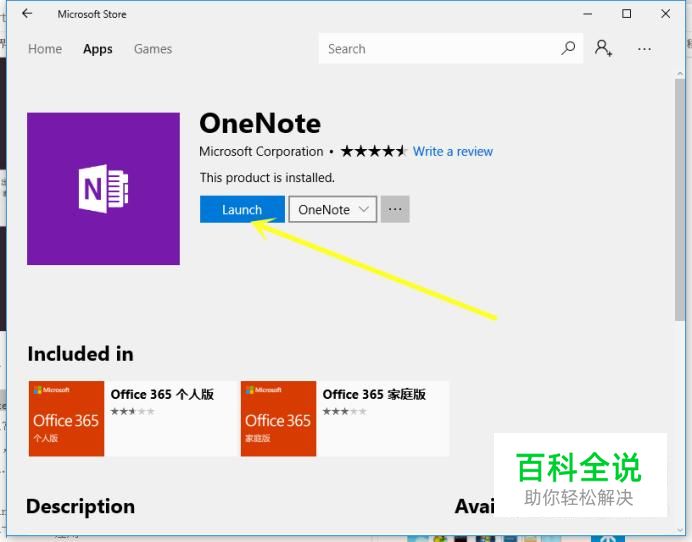Open the account sign-in icon

[603, 48]
